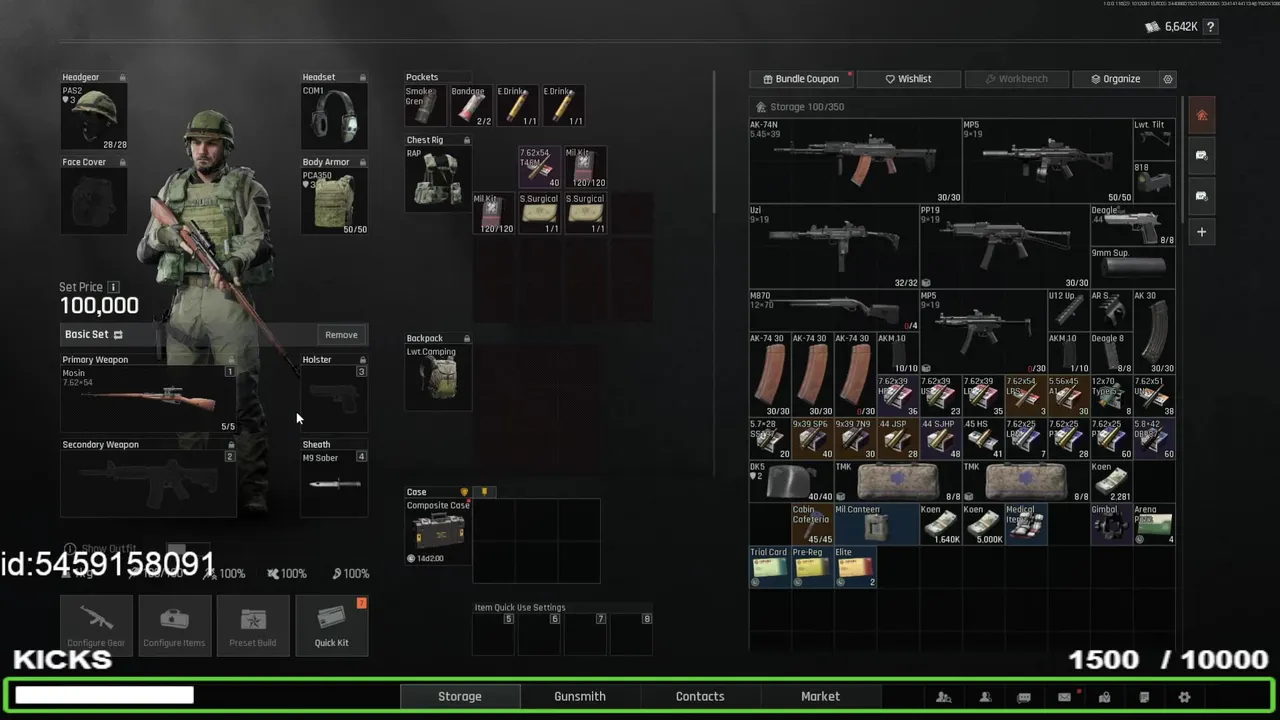Toggle the Headset slot lock
The image size is (1280, 720).
click(363, 77)
